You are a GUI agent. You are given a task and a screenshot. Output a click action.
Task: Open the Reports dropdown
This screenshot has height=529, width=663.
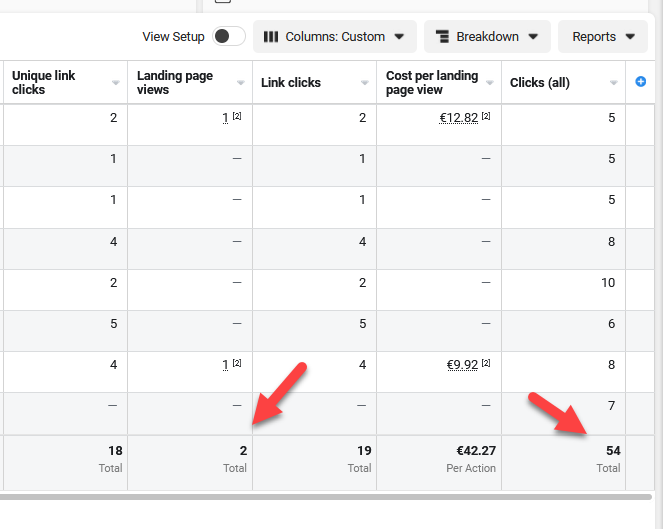tap(602, 37)
